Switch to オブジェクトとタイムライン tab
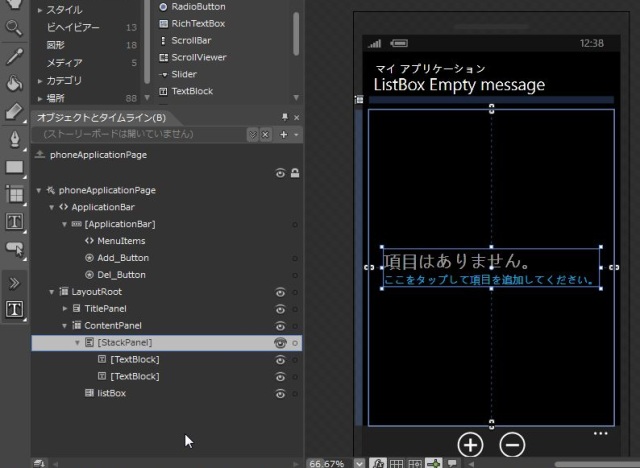This screenshot has height=468, width=640. point(102,118)
